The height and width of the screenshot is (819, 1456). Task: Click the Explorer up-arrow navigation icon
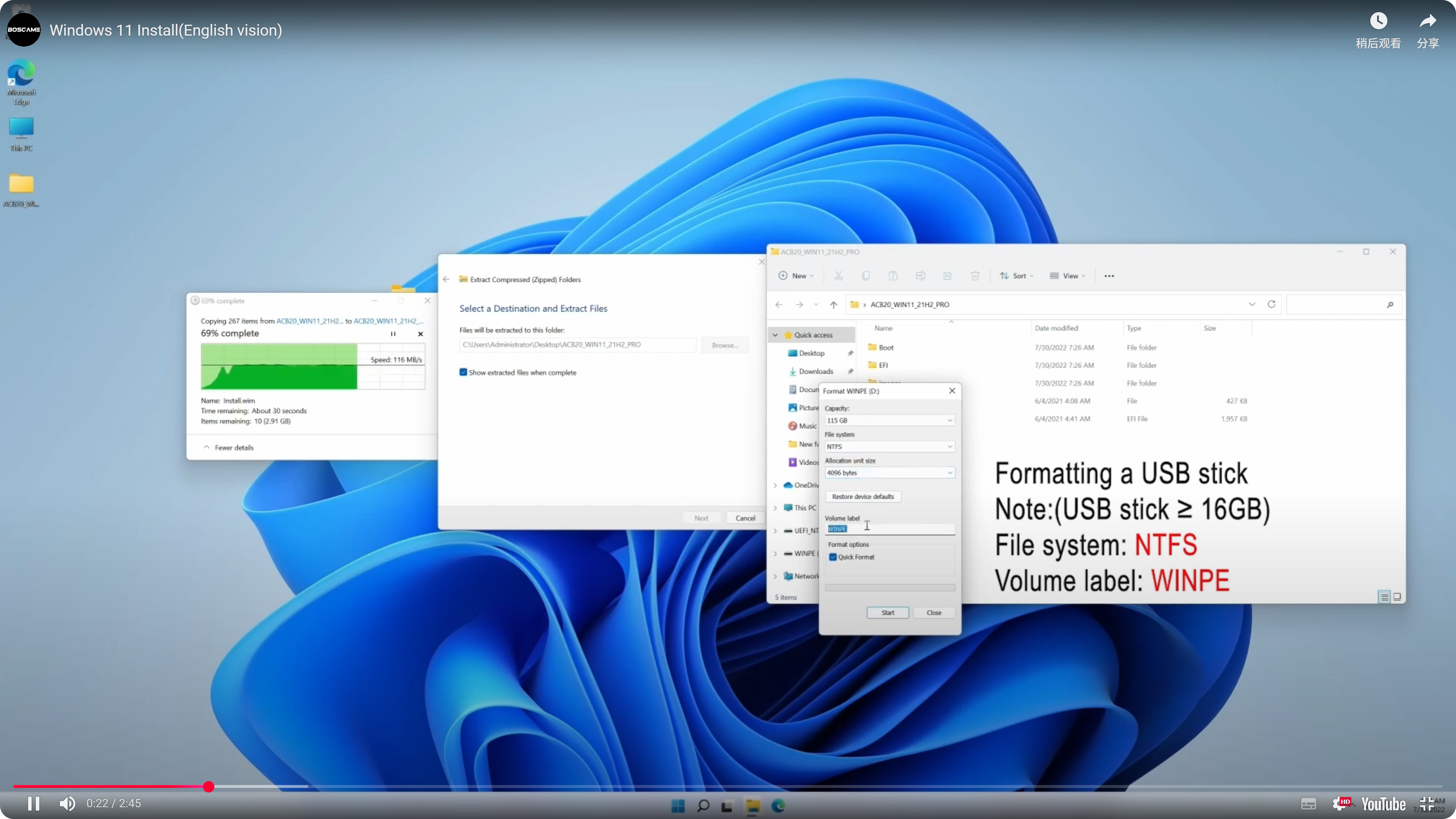pos(833,304)
